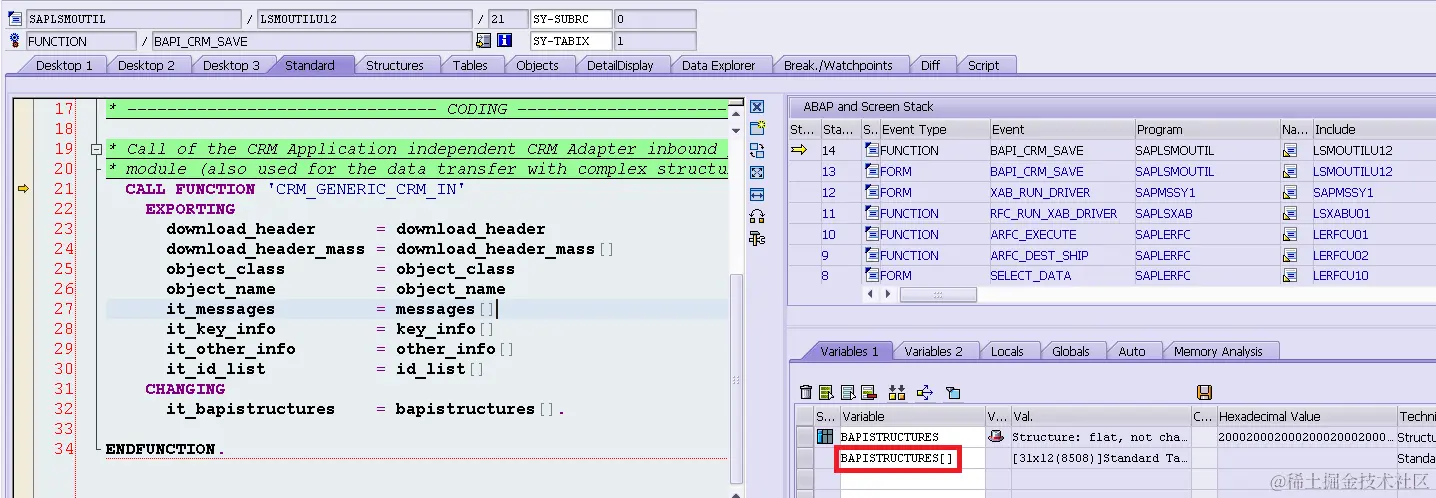Image resolution: width=1436 pixels, height=498 pixels.
Task: Click the New Tool icon in the vertical toolbar
Action: coord(757,129)
